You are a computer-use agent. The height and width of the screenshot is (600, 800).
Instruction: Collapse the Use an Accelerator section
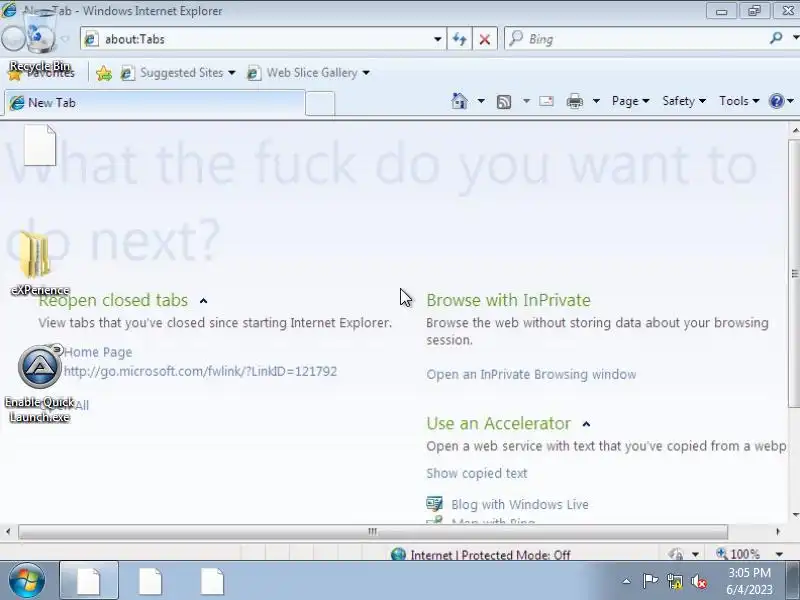point(586,424)
